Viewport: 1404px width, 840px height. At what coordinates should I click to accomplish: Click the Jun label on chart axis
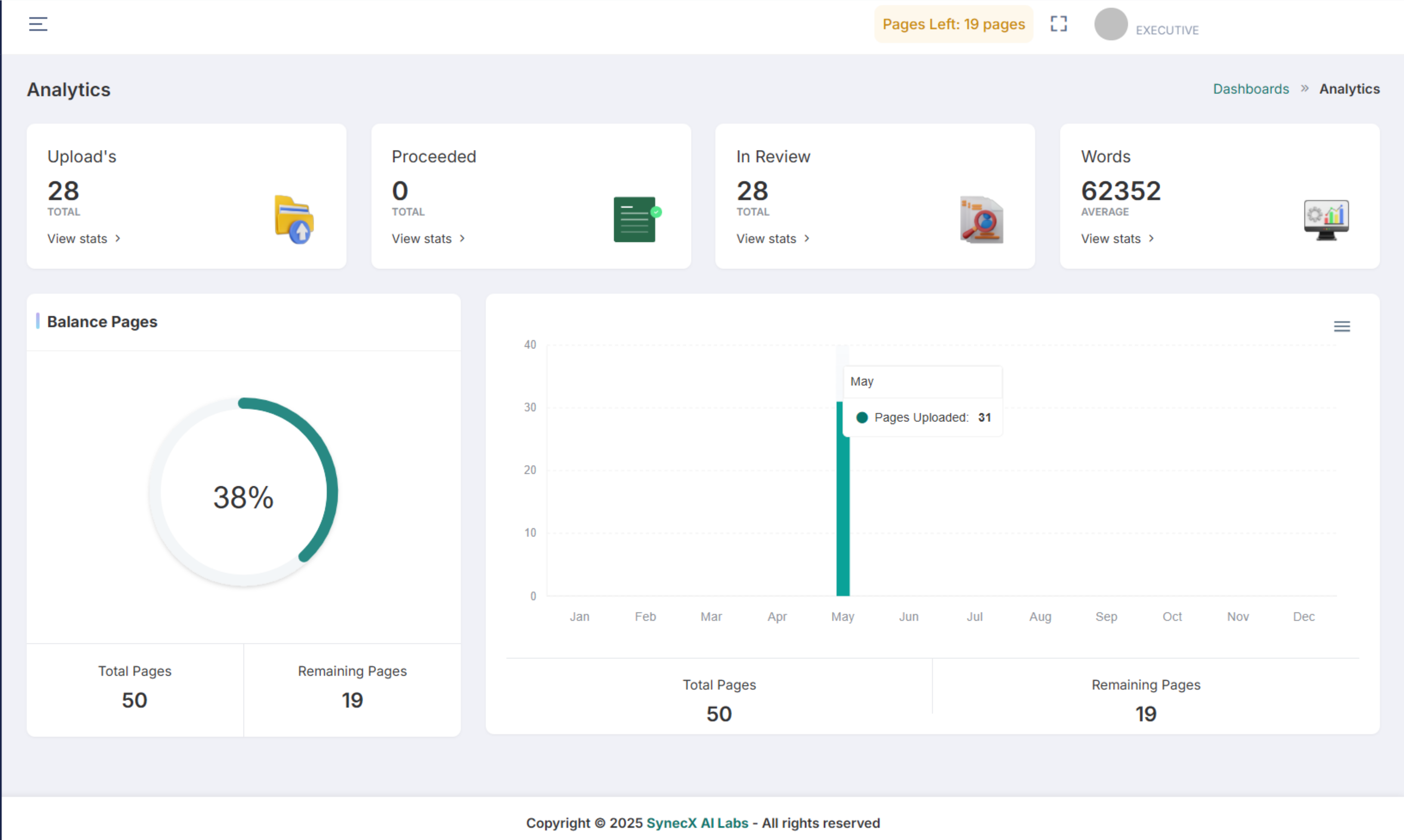click(x=908, y=616)
